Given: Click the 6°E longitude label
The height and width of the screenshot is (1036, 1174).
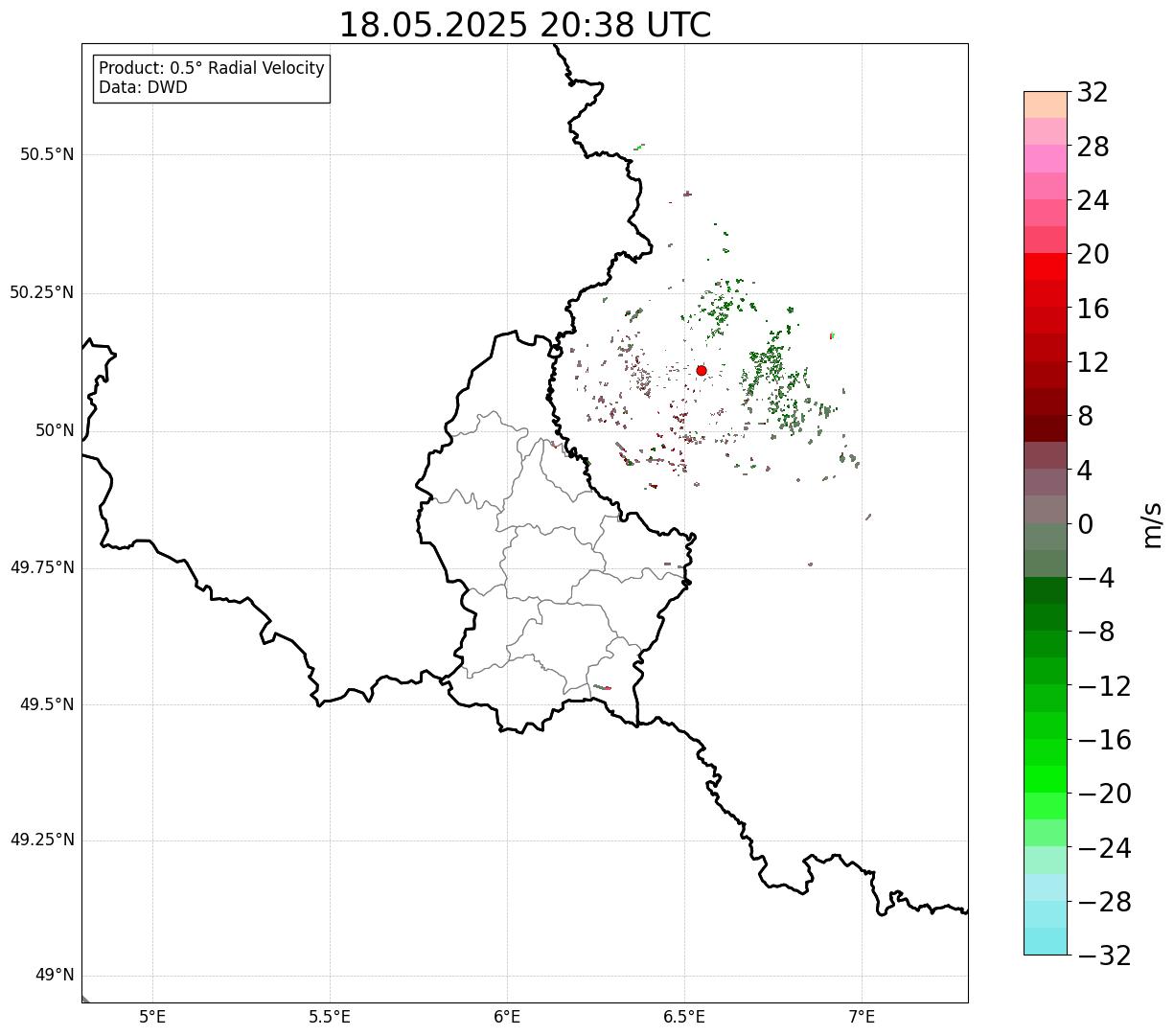Looking at the screenshot, I should pyautogui.click(x=507, y=1017).
